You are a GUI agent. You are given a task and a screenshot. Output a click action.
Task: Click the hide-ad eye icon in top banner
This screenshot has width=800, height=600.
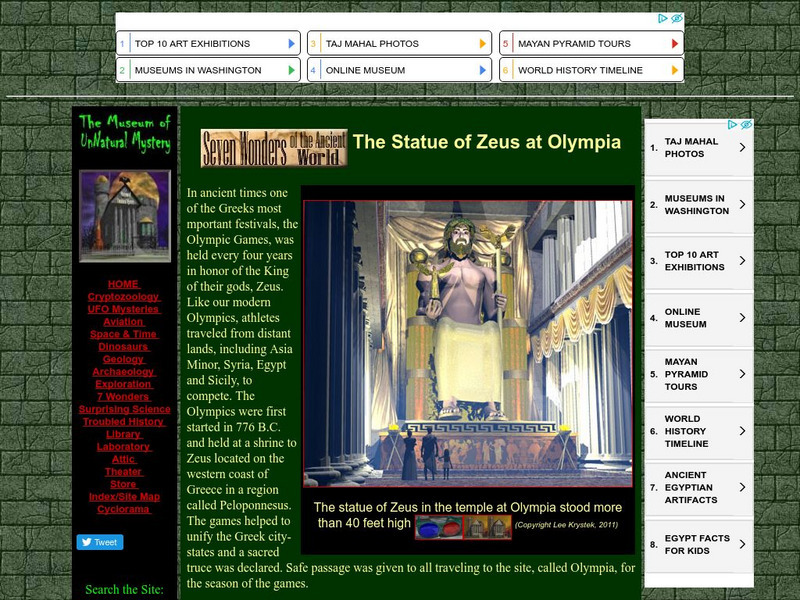pyautogui.click(x=677, y=18)
